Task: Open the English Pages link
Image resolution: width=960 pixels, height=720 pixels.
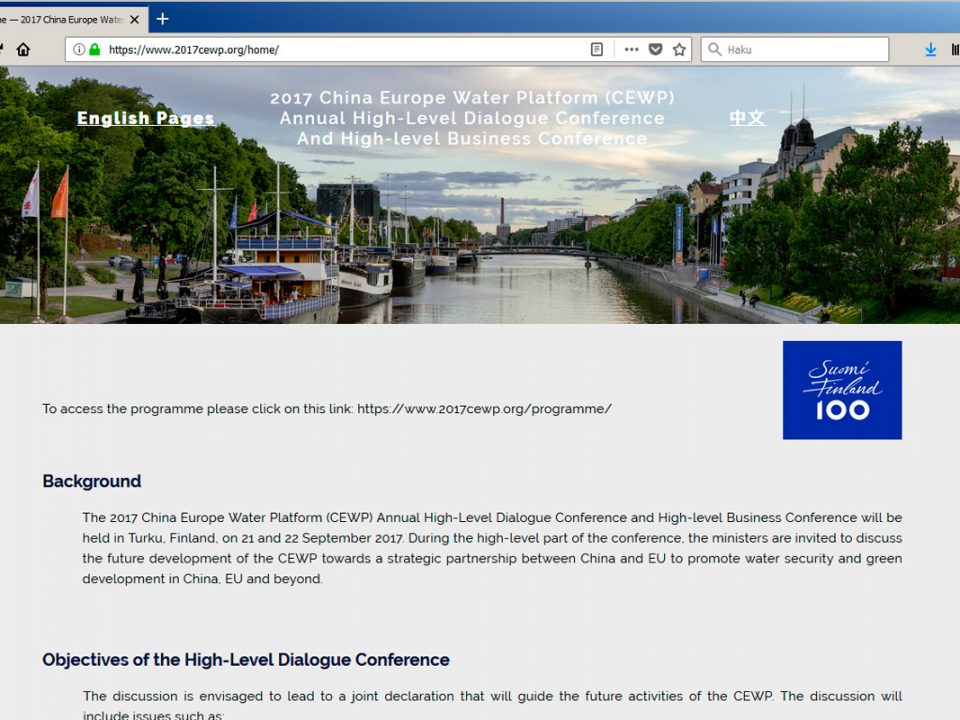Action: tap(146, 118)
